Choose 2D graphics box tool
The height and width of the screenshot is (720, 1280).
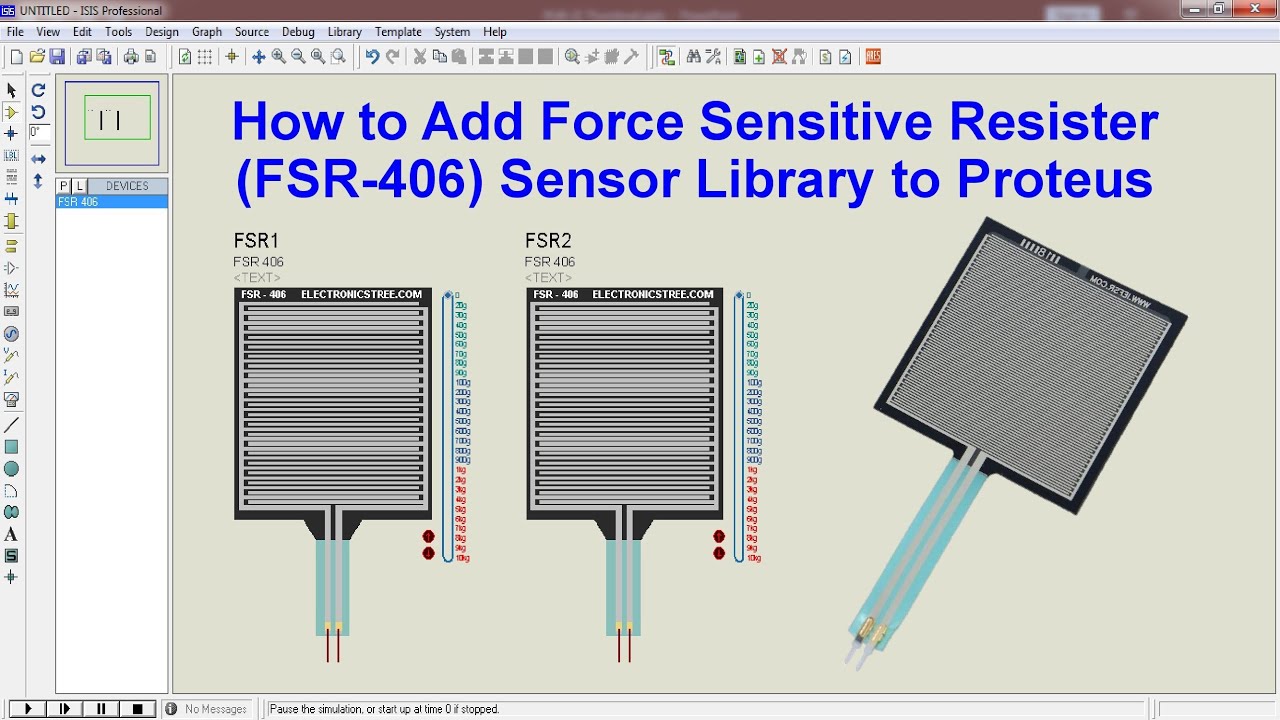pos(11,447)
